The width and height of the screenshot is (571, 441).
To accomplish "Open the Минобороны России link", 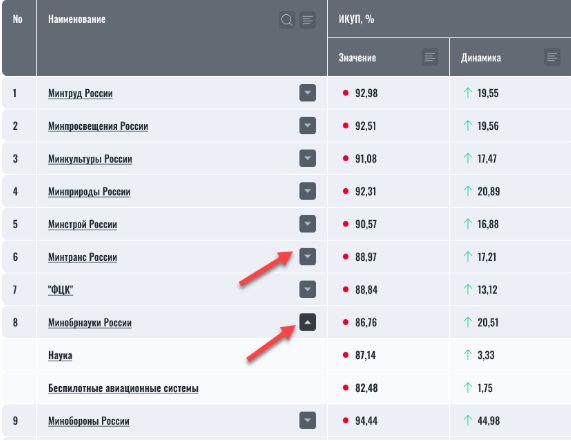I will tap(89, 421).
